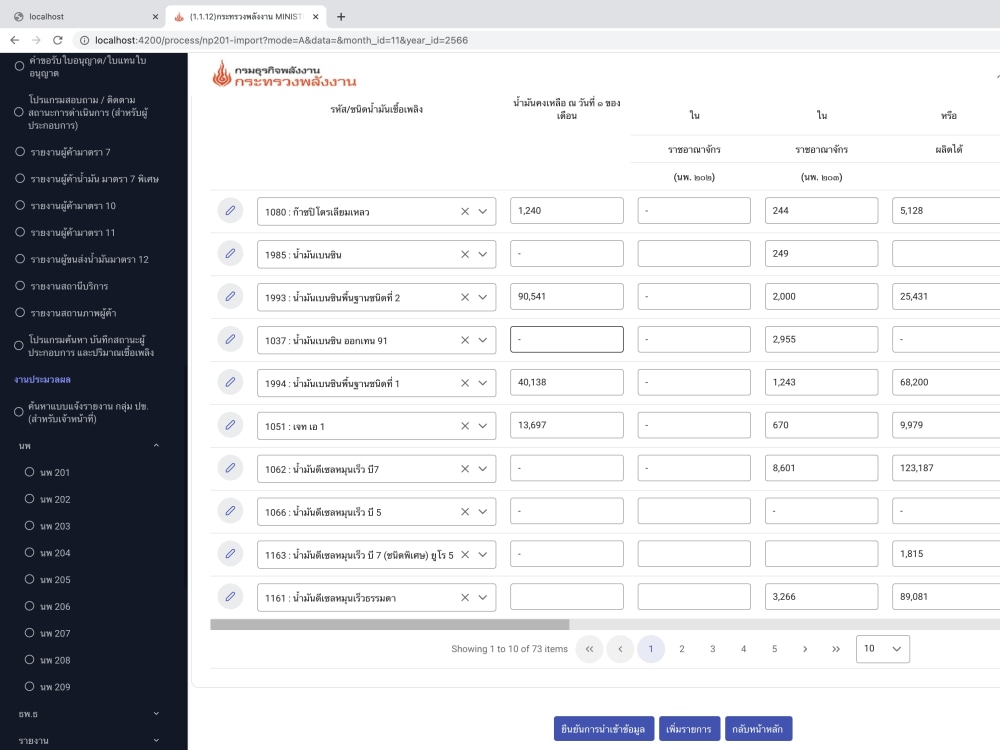Select the นพ 209 radio option

29,686
